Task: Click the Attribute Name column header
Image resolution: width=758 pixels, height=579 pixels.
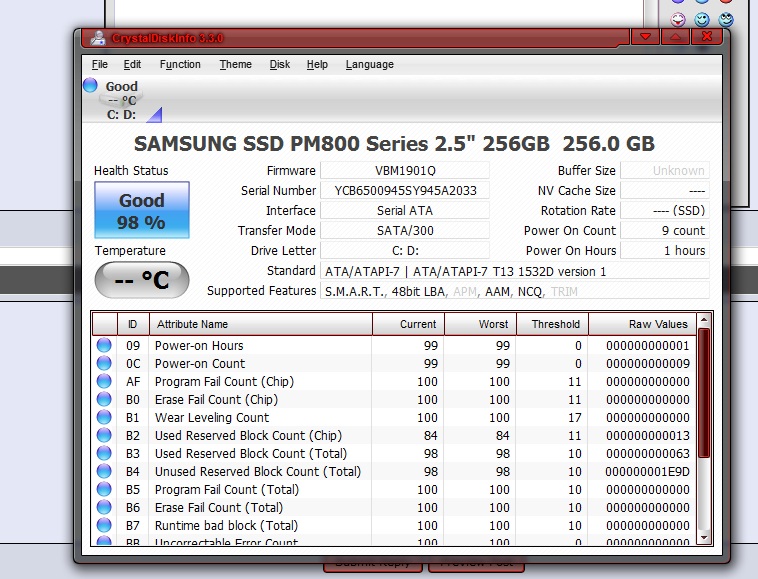Action: tap(261, 324)
